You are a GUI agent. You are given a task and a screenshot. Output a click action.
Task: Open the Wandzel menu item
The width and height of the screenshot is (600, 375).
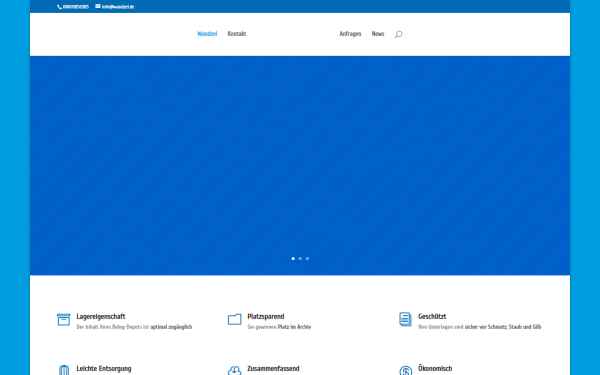[x=207, y=34]
